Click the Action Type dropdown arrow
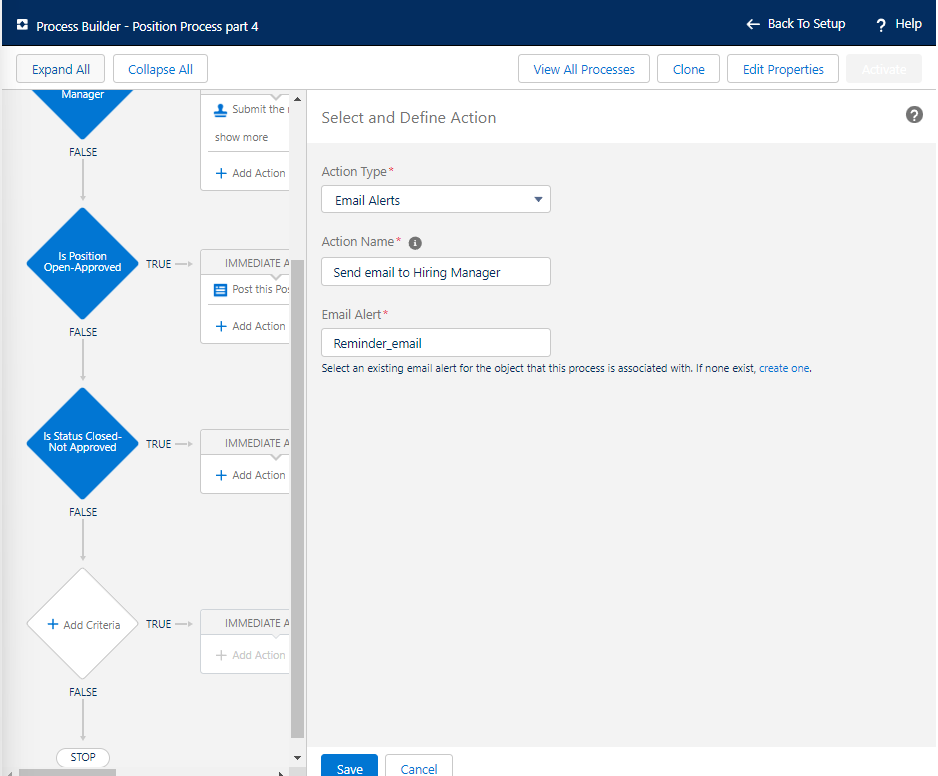 click(x=538, y=200)
